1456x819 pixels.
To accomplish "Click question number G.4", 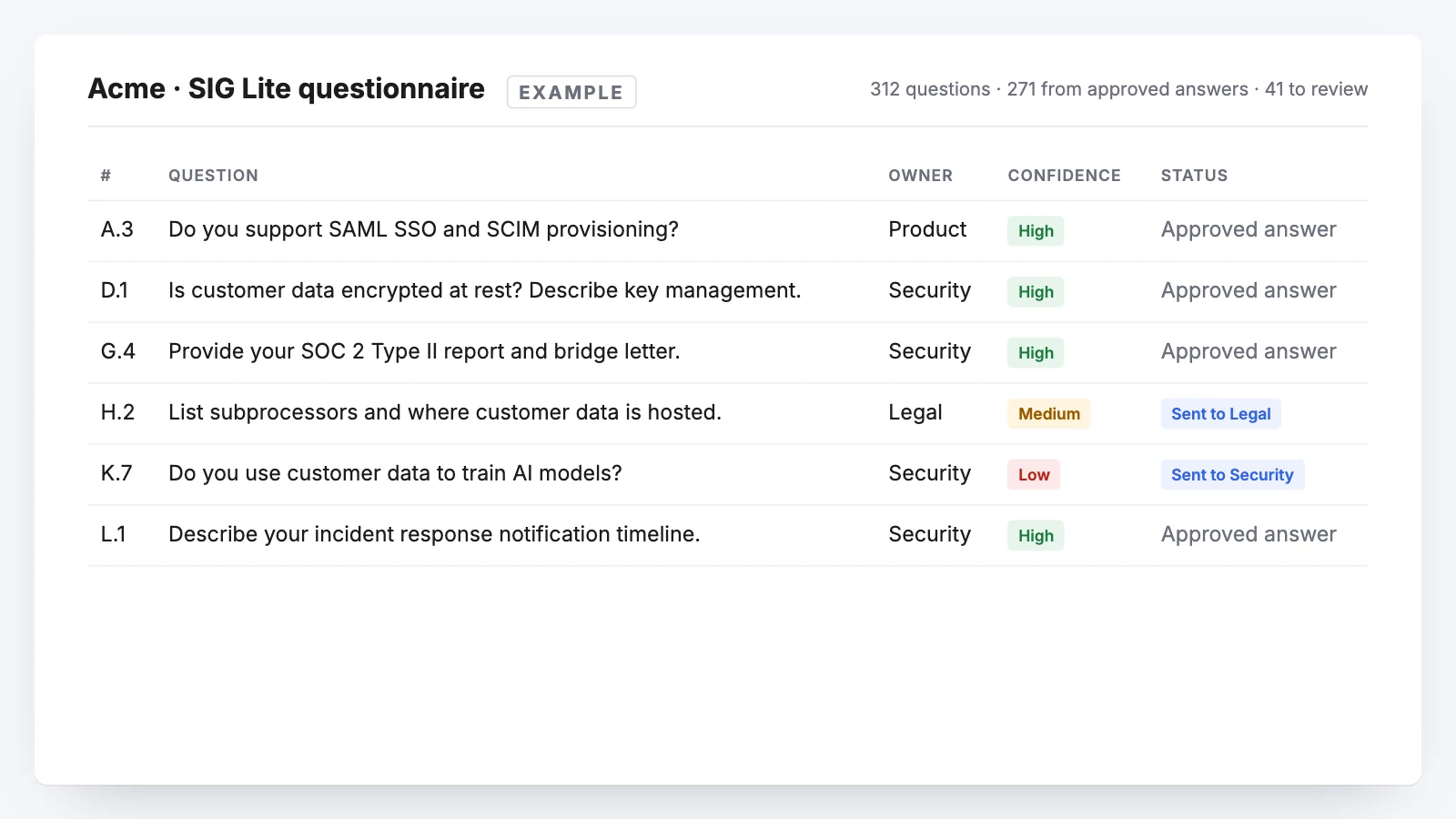I will (117, 351).
